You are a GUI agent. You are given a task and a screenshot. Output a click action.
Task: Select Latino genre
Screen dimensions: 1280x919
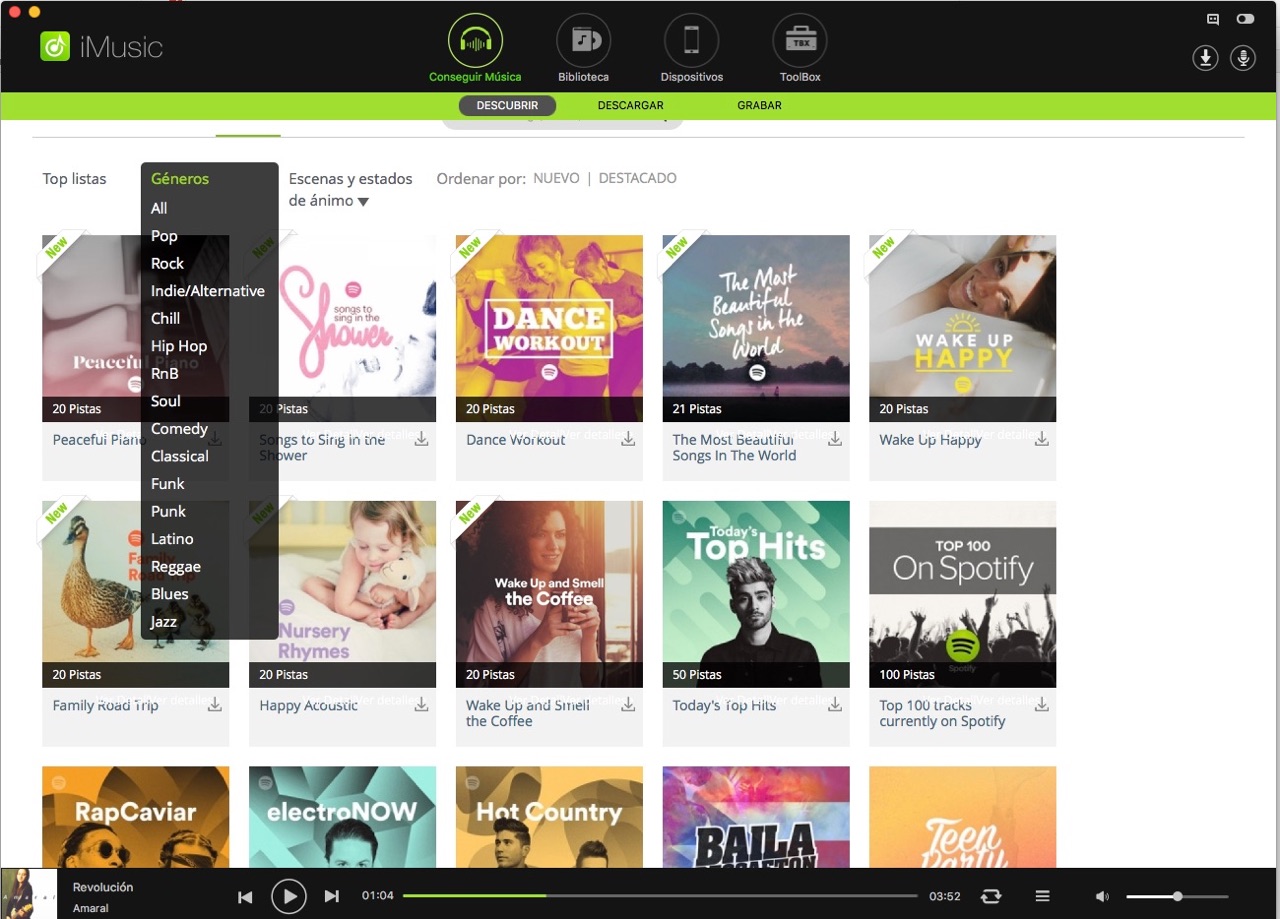(x=172, y=539)
